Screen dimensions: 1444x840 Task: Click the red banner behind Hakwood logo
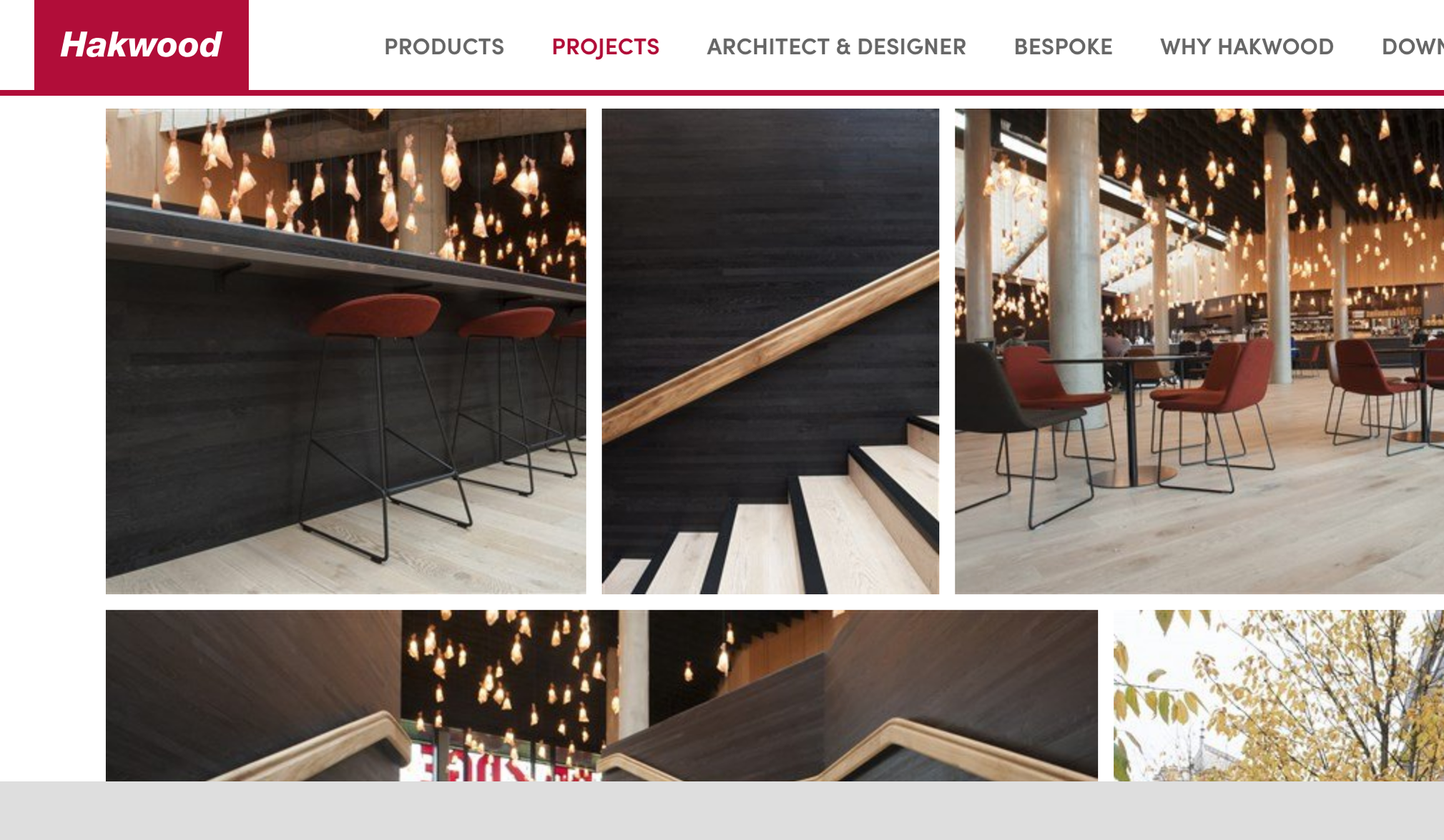141,45
